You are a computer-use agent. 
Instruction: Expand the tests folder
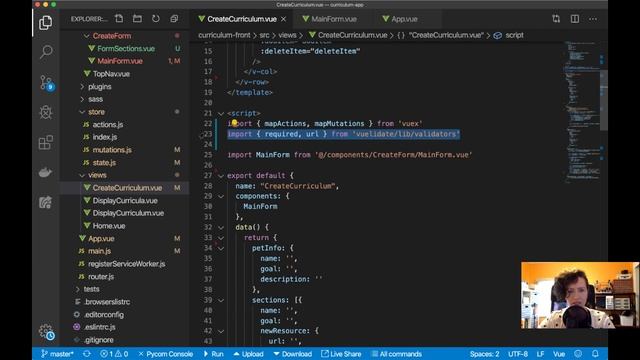point(78,289)
